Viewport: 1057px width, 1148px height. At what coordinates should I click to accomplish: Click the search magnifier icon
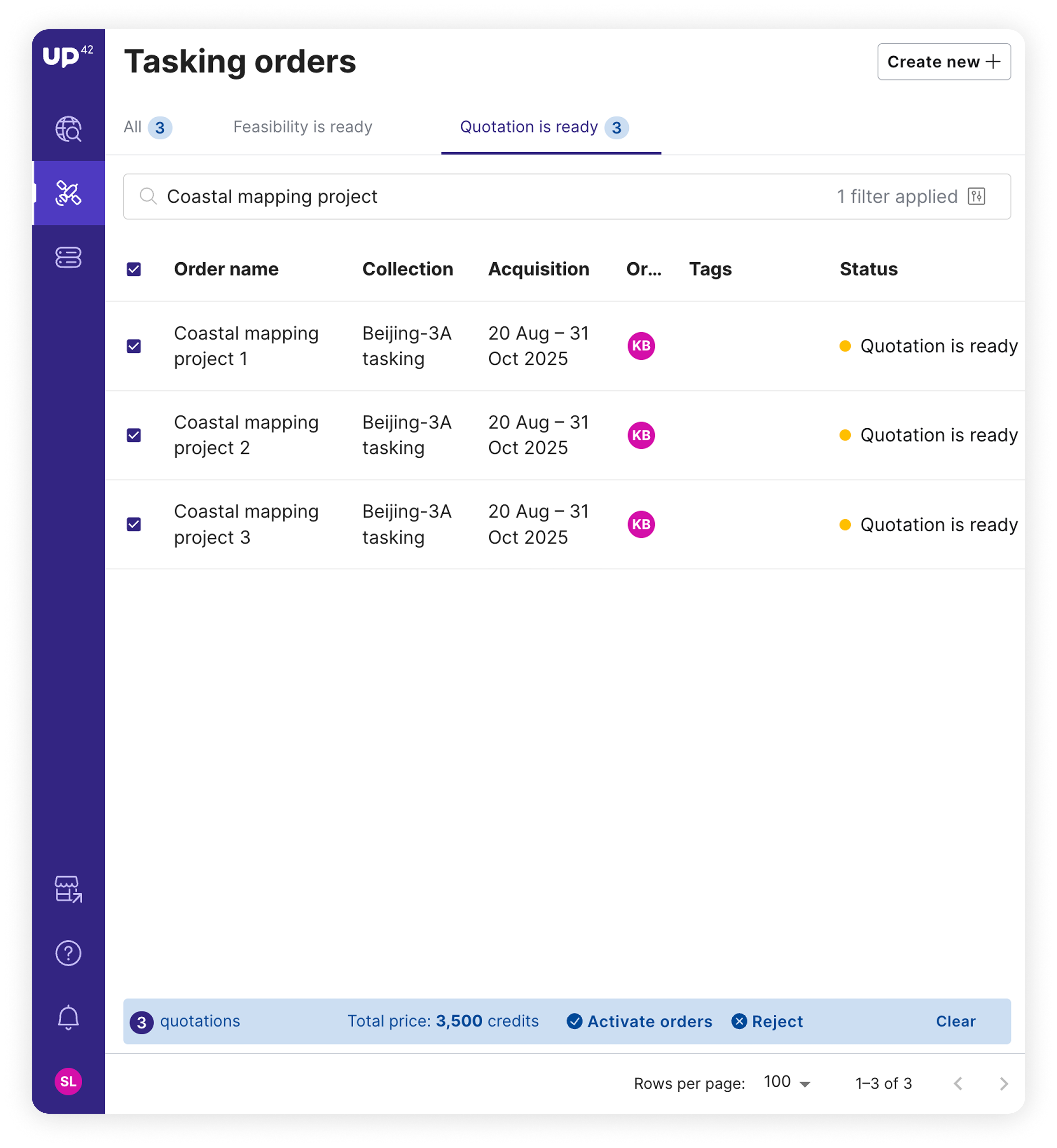click(x=148, y=196)
